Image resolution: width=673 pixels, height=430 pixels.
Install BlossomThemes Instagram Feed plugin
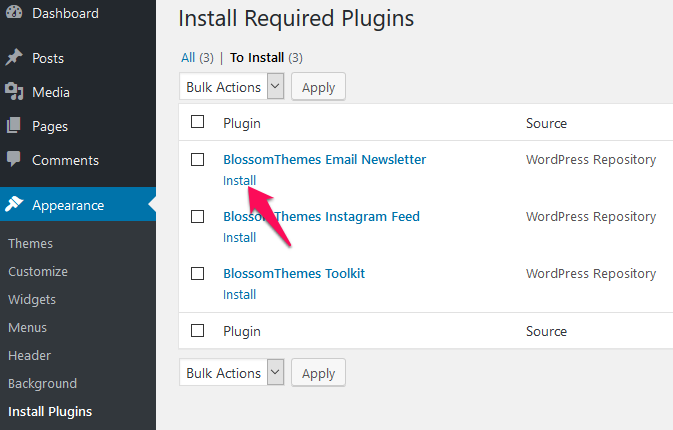[x=239, y=238]
